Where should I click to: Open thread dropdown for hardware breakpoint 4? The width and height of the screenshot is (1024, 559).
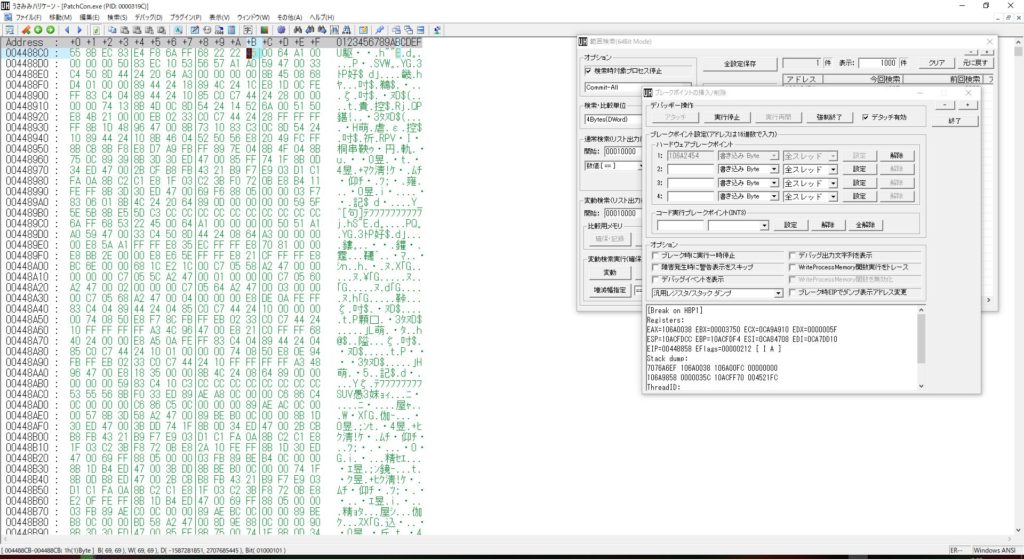(833, 196)
